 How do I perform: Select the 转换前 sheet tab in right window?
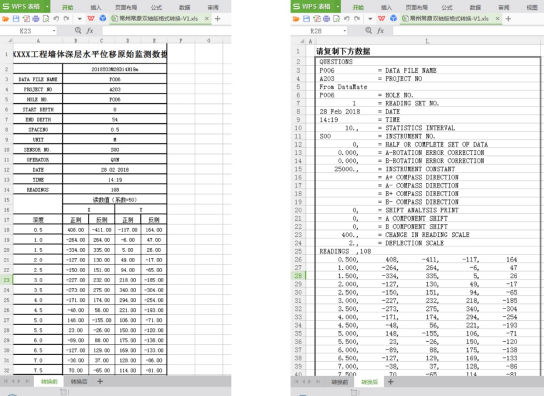pos(340,382)
